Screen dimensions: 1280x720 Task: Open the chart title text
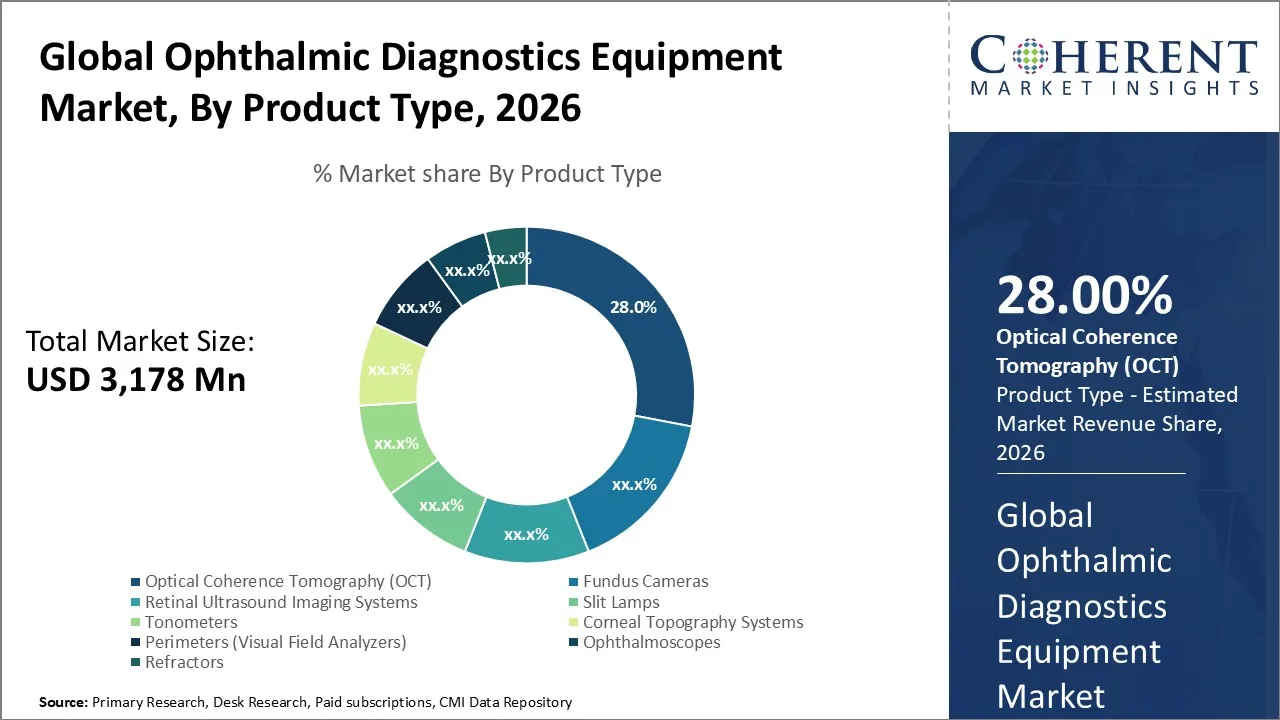(410, 80)
